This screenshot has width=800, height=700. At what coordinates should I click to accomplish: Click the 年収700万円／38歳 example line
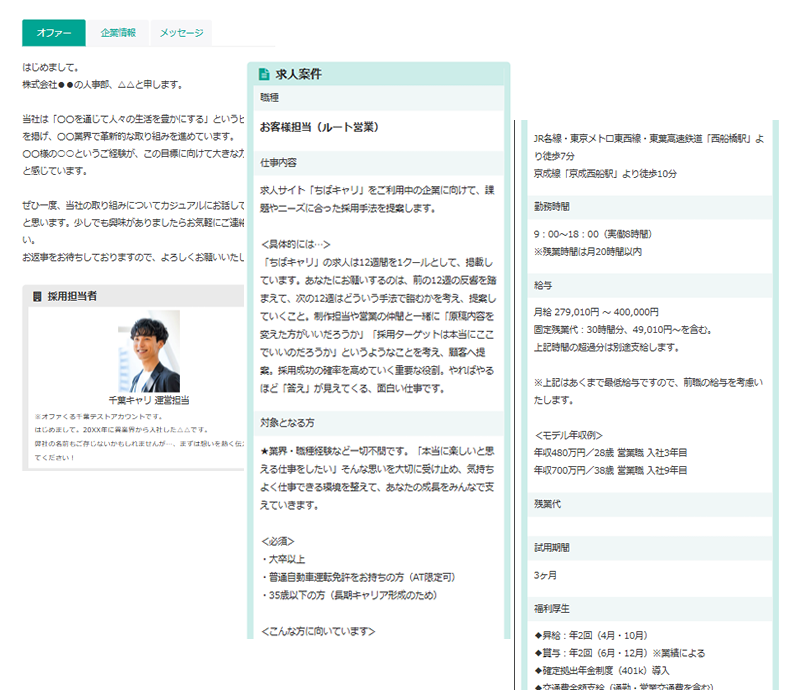click(610, 470)
